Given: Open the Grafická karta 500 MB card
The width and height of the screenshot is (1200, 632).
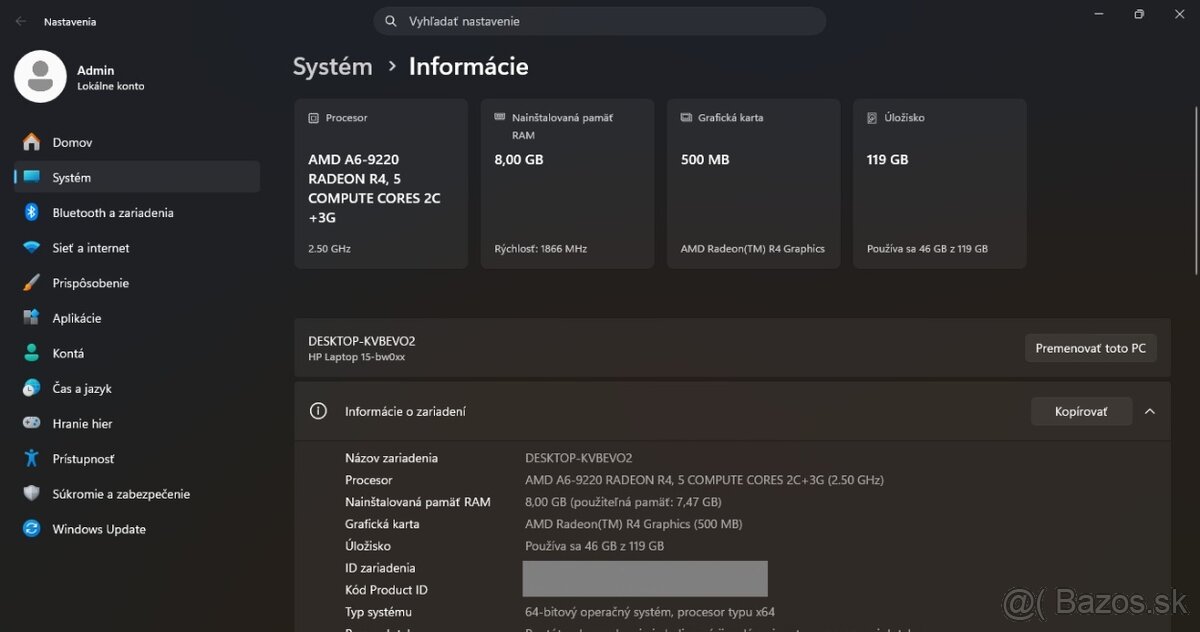Looking at the screenshot, I should 754,183.
